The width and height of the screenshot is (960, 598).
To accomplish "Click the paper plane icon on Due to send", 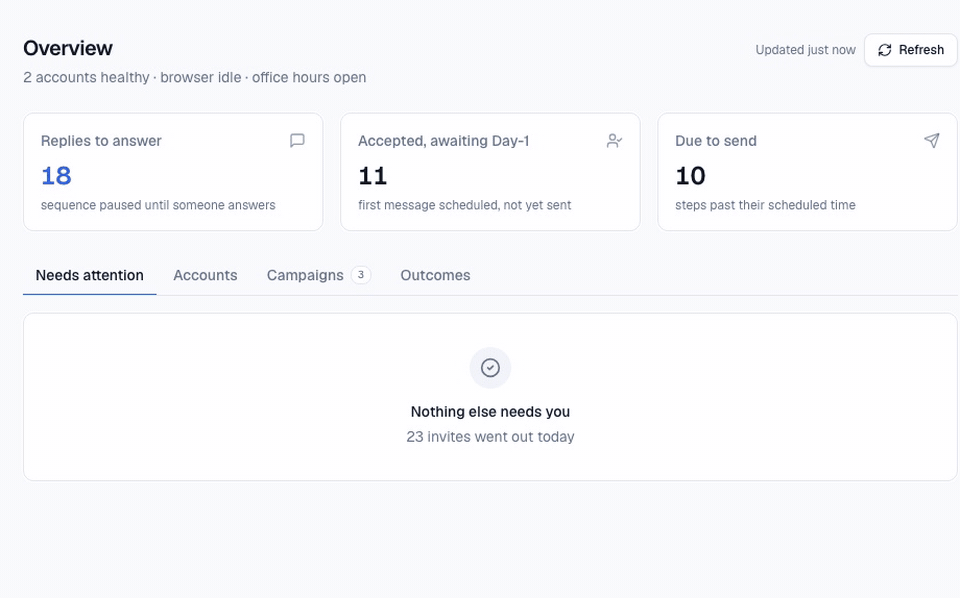I will pyautogui.click(x=931, y=141).
